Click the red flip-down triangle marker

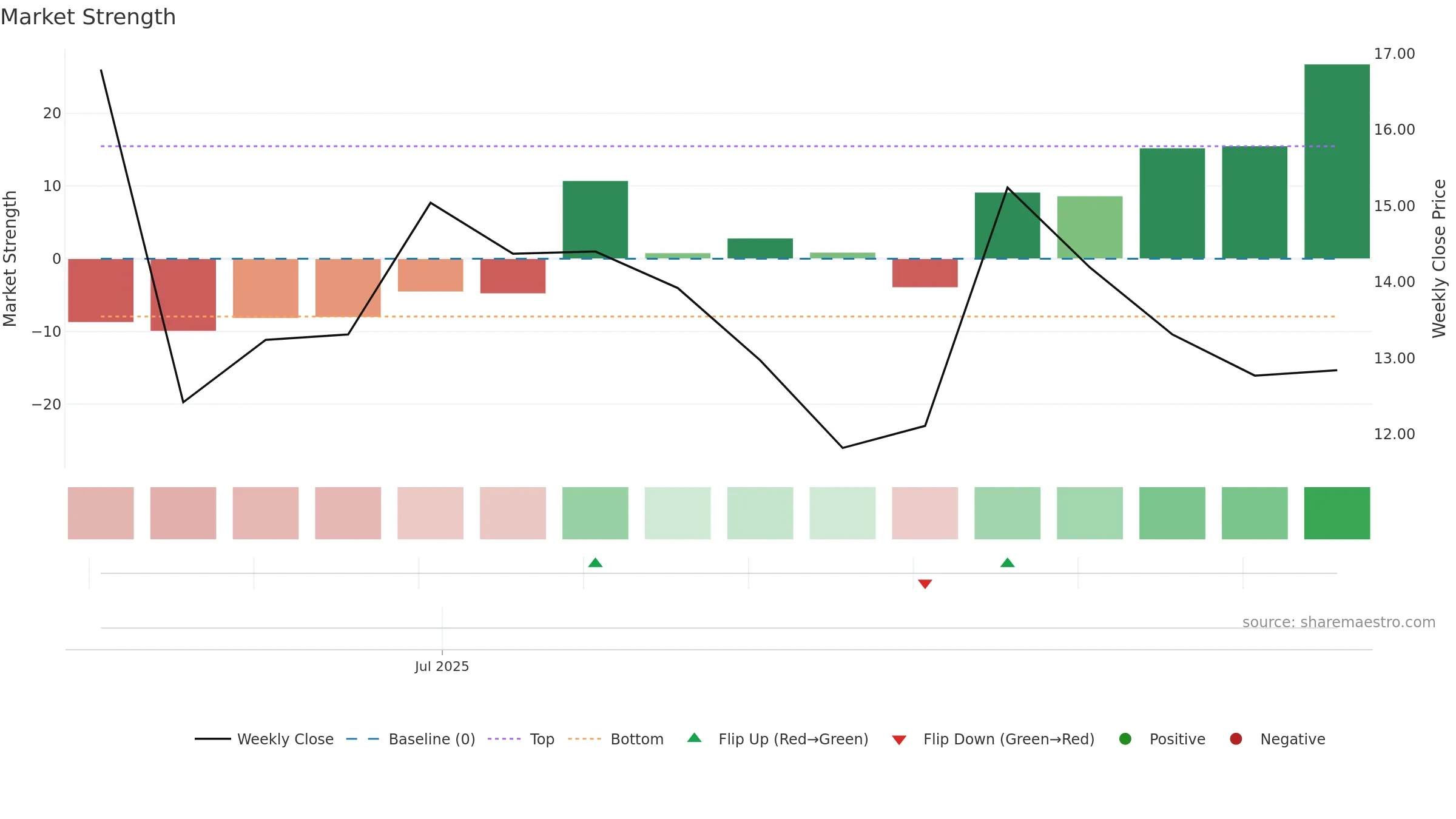925,584
